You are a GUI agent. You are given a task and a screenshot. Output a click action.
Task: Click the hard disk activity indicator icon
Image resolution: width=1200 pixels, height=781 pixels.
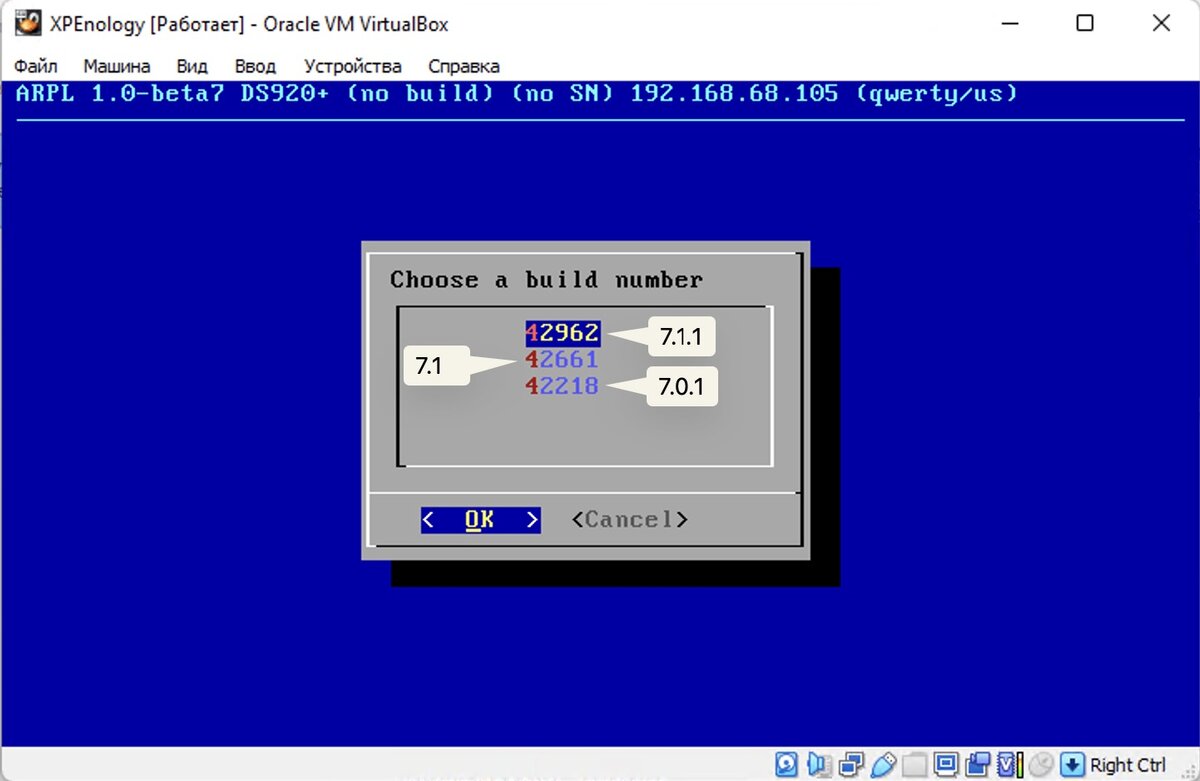pos(786,764)
